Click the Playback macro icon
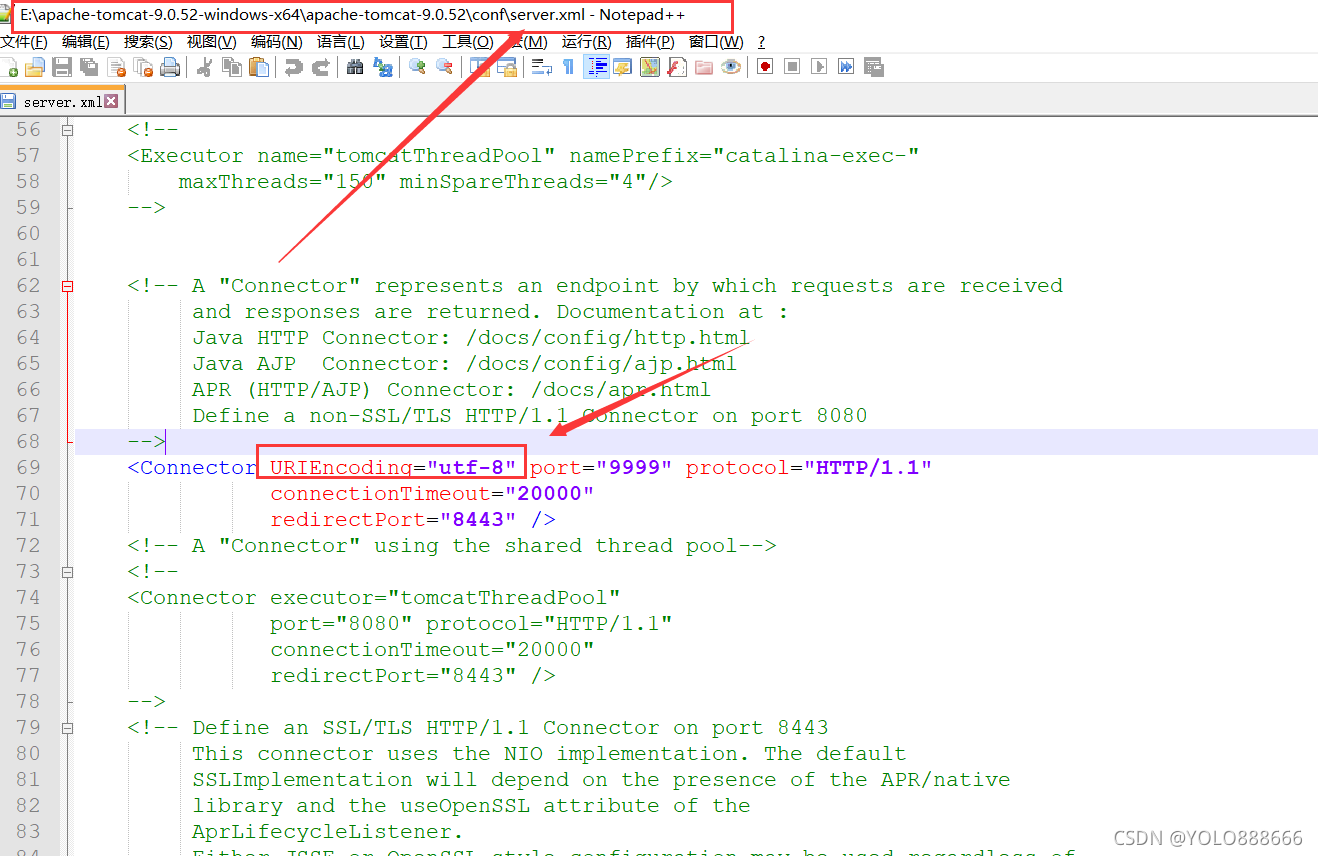The width and height of the screenshot is (1318, 856). (x=820, y=68)
